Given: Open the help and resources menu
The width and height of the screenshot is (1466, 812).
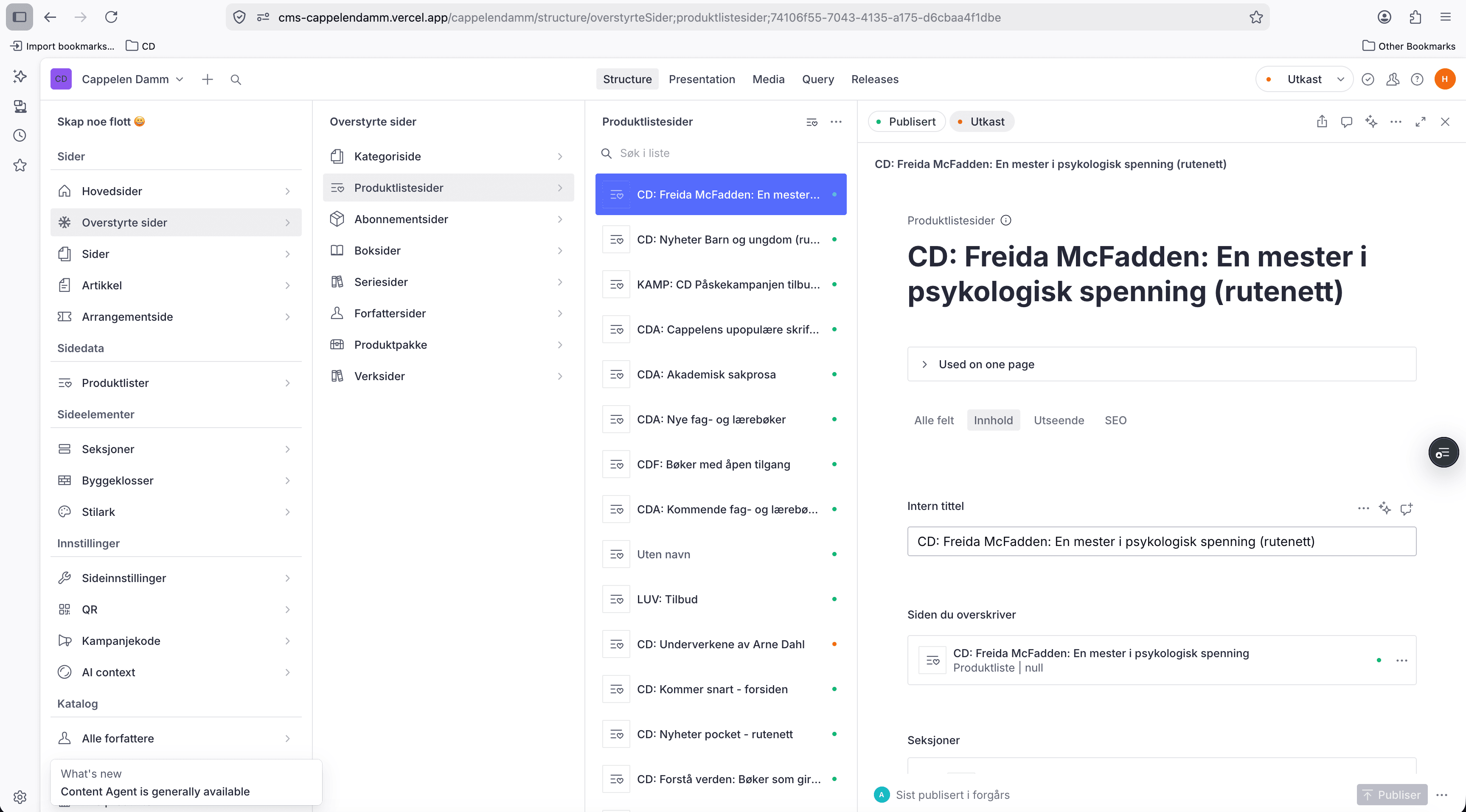Looking at the screenshot, I should coord(1417,79).
